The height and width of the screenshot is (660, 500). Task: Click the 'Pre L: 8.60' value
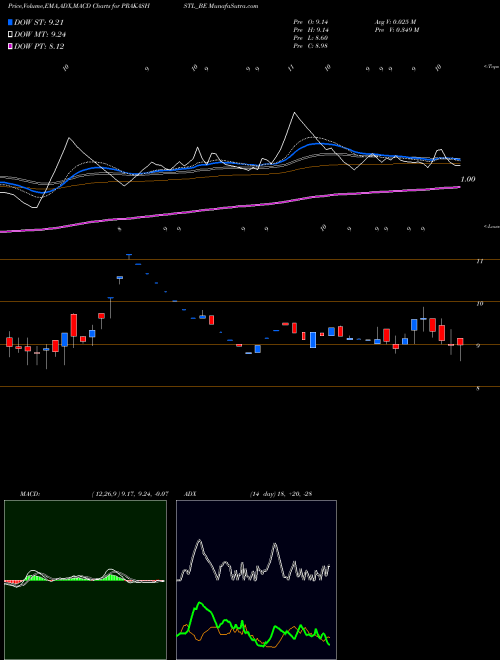[311, 38]
